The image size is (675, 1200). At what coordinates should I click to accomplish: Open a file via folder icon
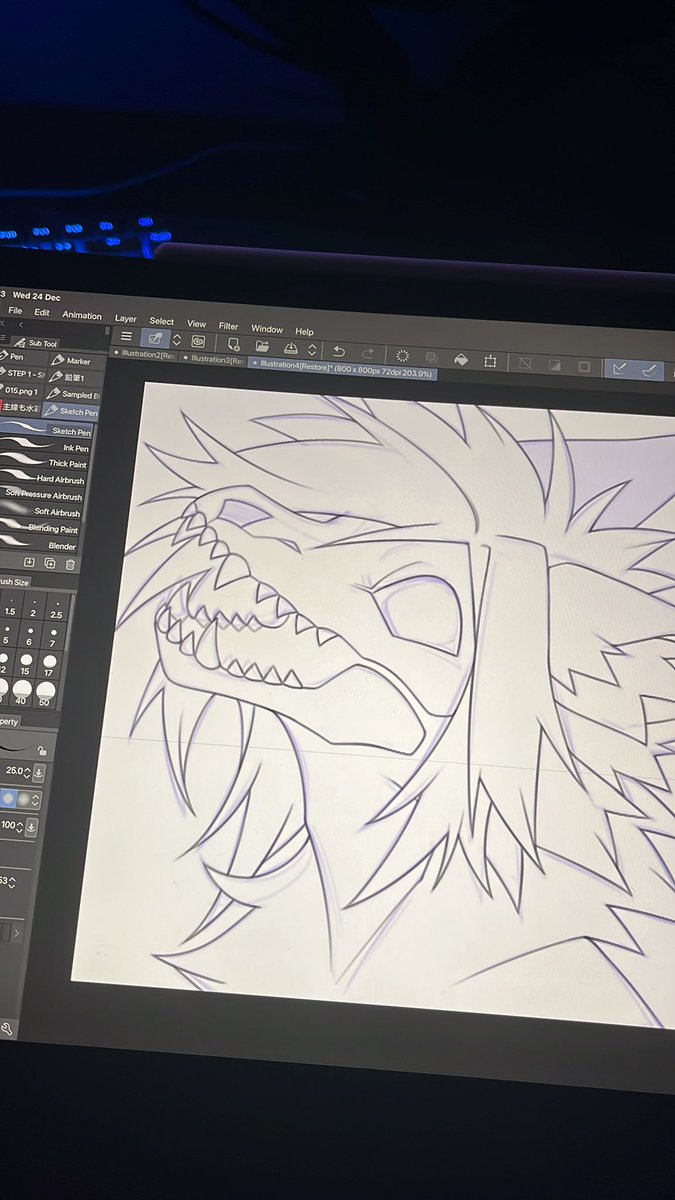[x=262, y=345]
